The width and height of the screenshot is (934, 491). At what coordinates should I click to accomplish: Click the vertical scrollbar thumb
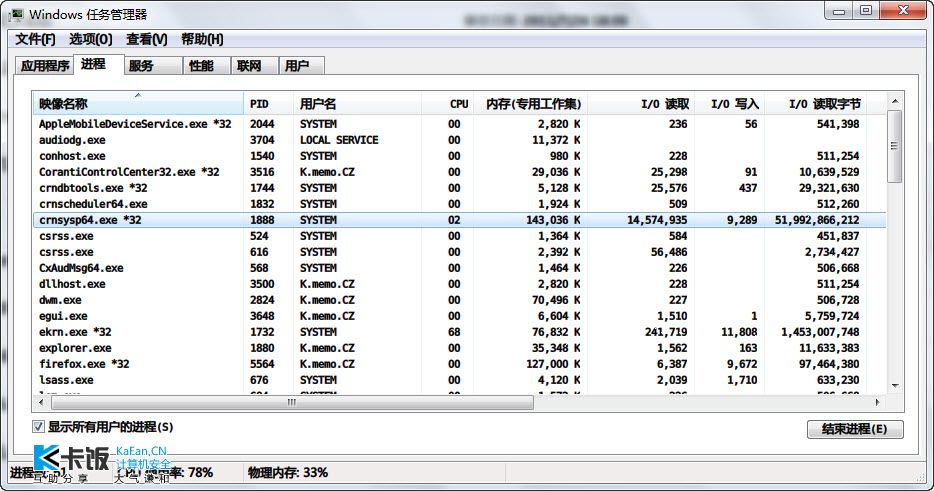click(895, 147)
